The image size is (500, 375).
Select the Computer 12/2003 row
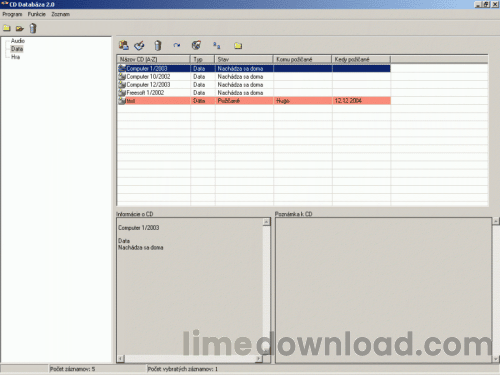pyautogui.click(x=254, y=85)
